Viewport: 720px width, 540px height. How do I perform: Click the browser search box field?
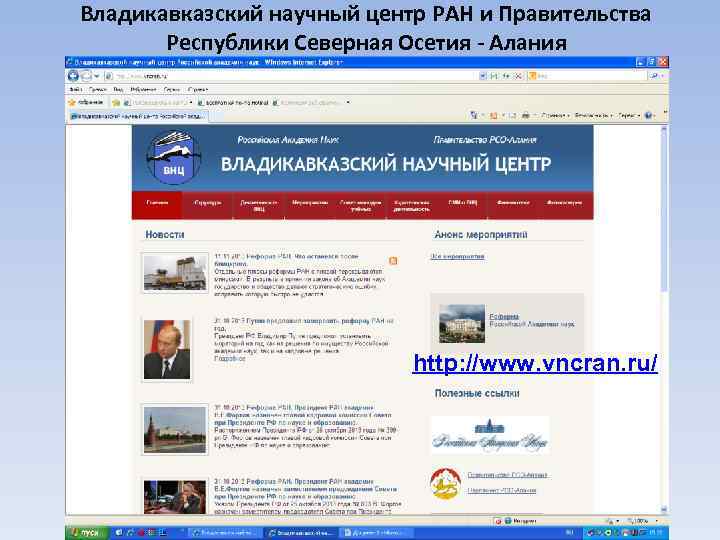pyautogui.click(x=587, y=76)
